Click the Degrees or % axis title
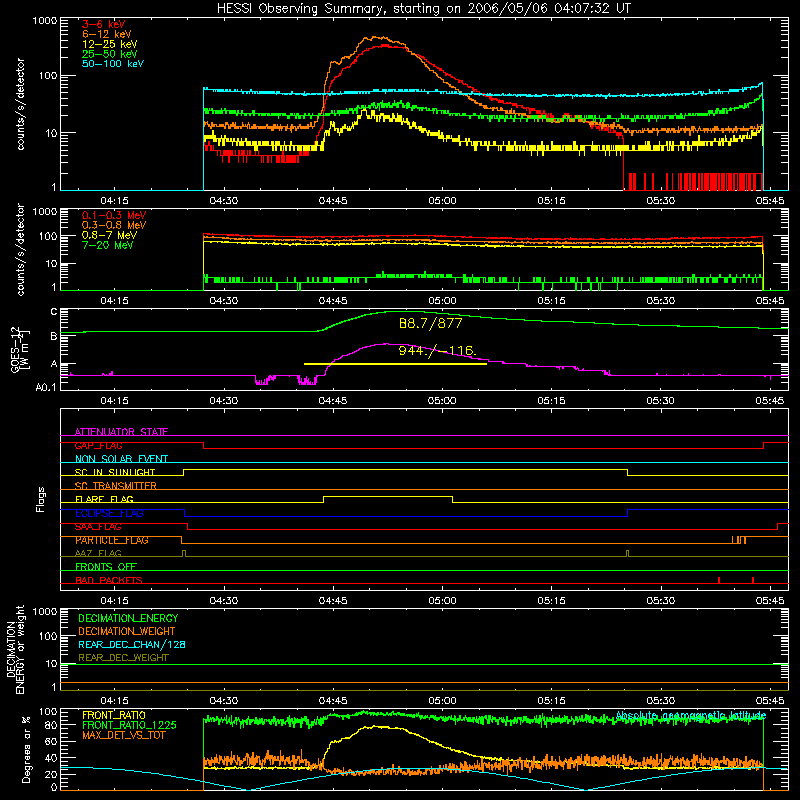Screen dimensions: 800x800 [x=26, y=749]
